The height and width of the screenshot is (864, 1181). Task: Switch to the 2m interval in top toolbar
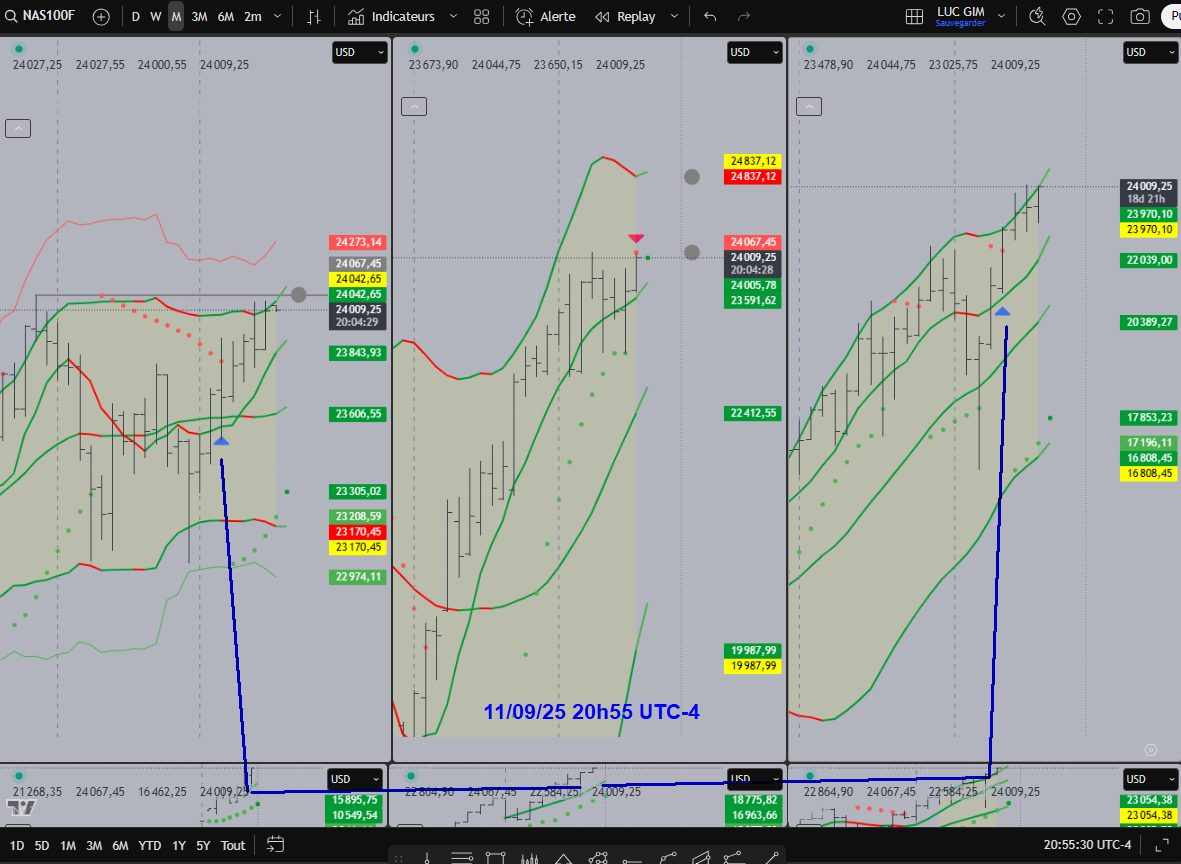253,17
